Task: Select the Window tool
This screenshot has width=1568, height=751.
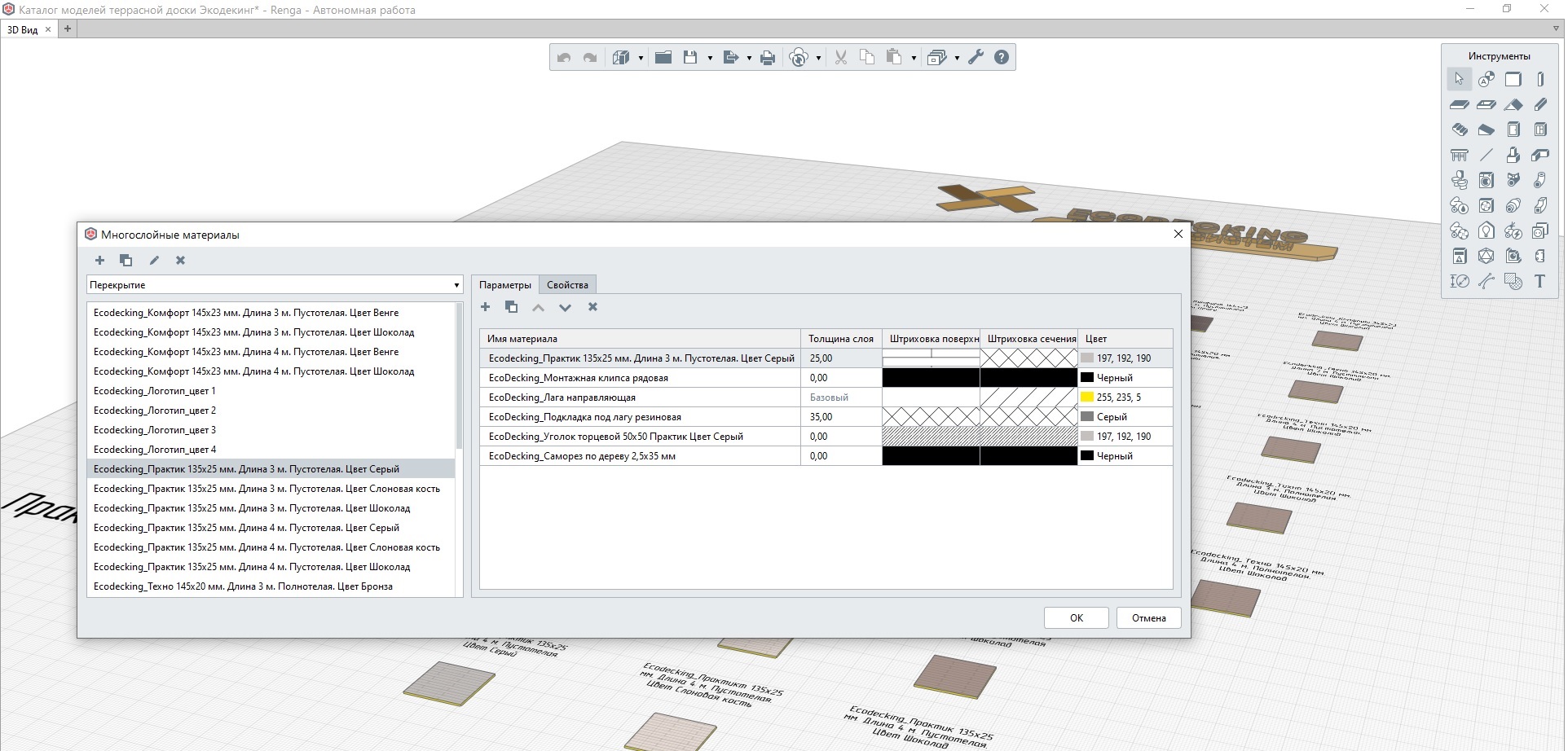Action: click(1540, 130)
